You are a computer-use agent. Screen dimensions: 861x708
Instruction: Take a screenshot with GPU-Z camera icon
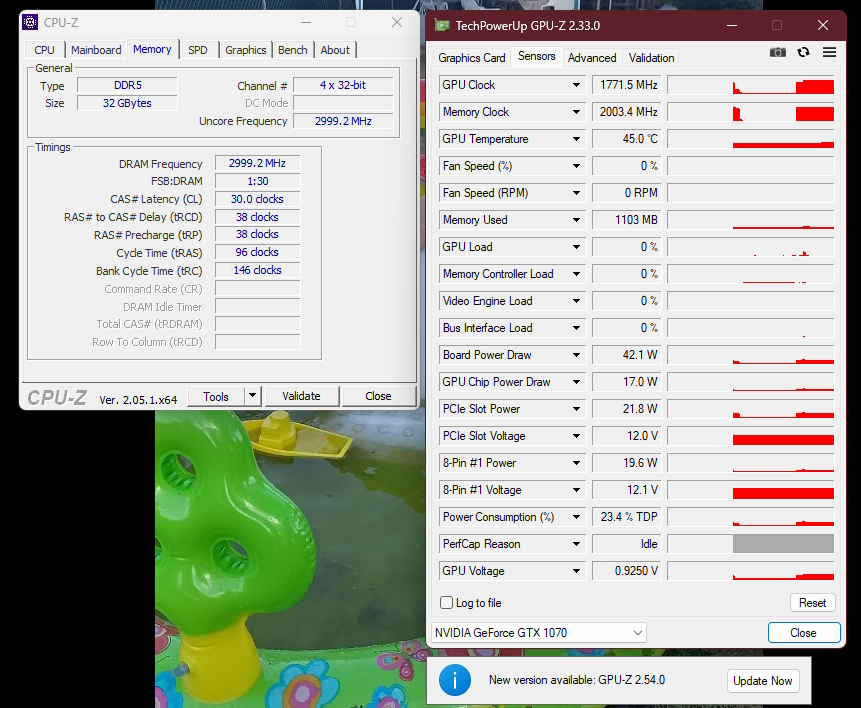tap(778, 52)
